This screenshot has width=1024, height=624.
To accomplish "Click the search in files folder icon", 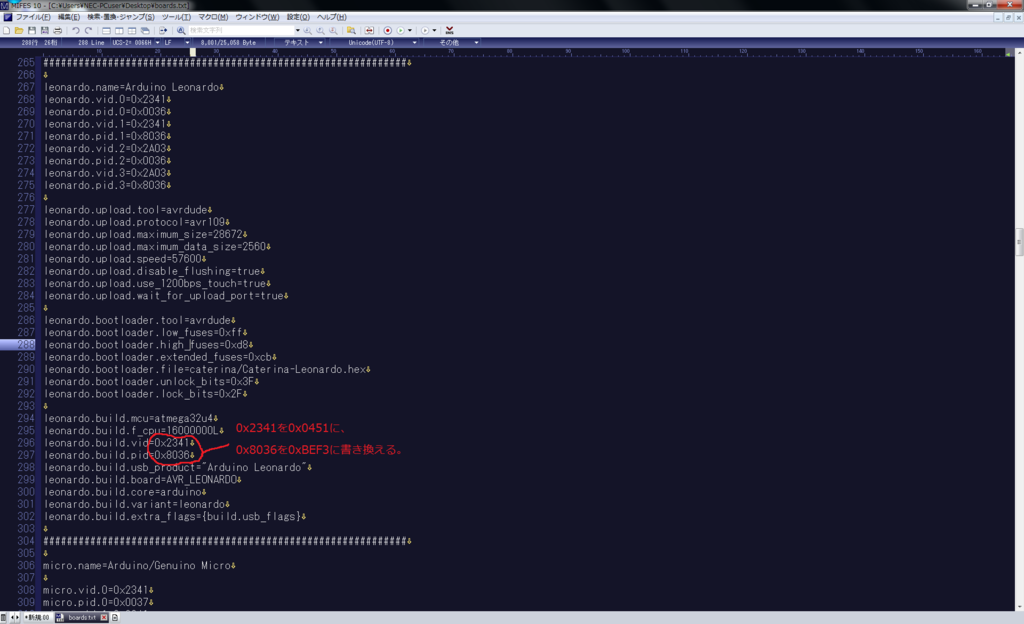I will pyautogui.click(x=351, y=30).
